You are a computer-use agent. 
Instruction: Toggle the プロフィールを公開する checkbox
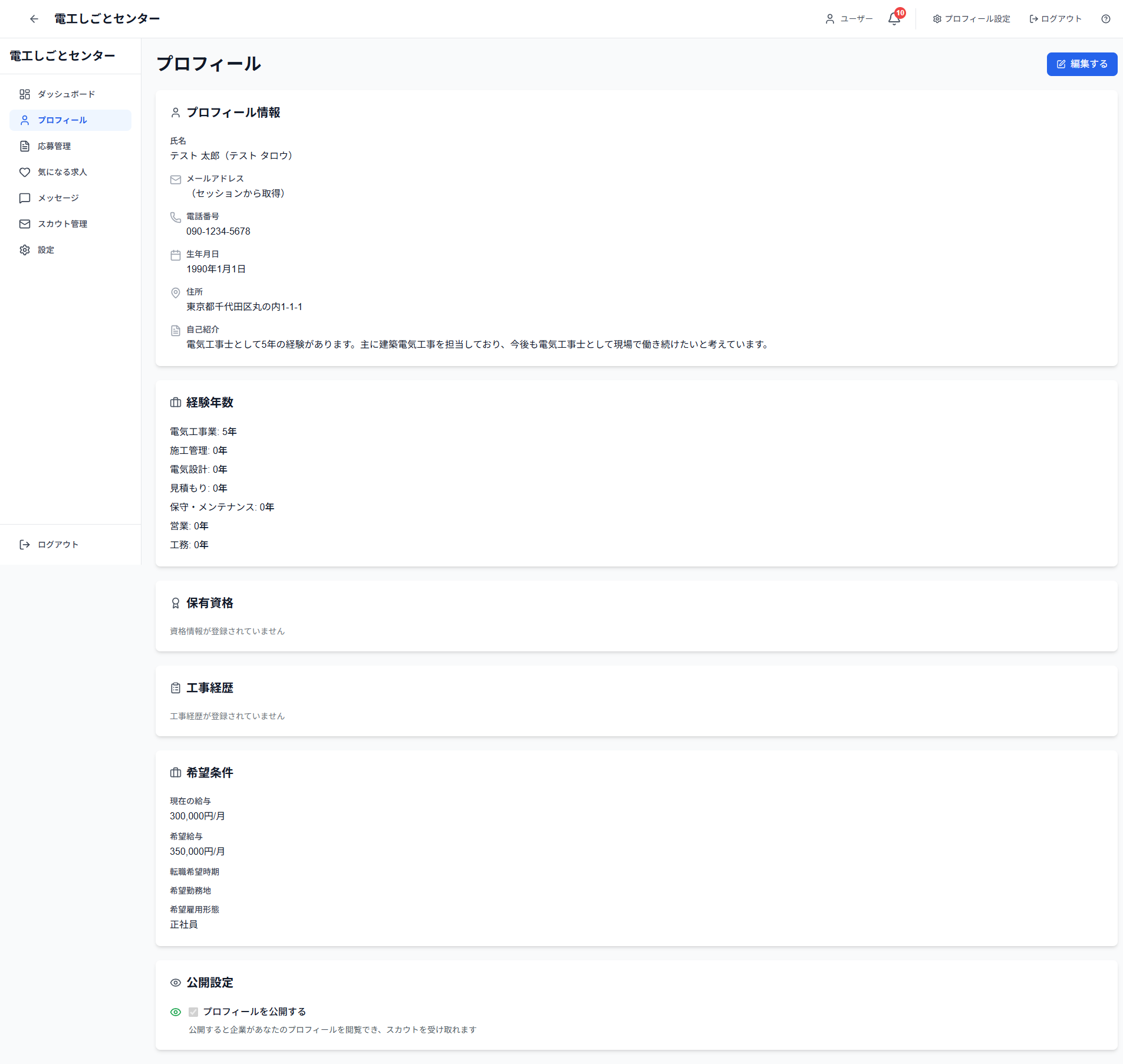pyautogui.click(x=193, y=1012)
